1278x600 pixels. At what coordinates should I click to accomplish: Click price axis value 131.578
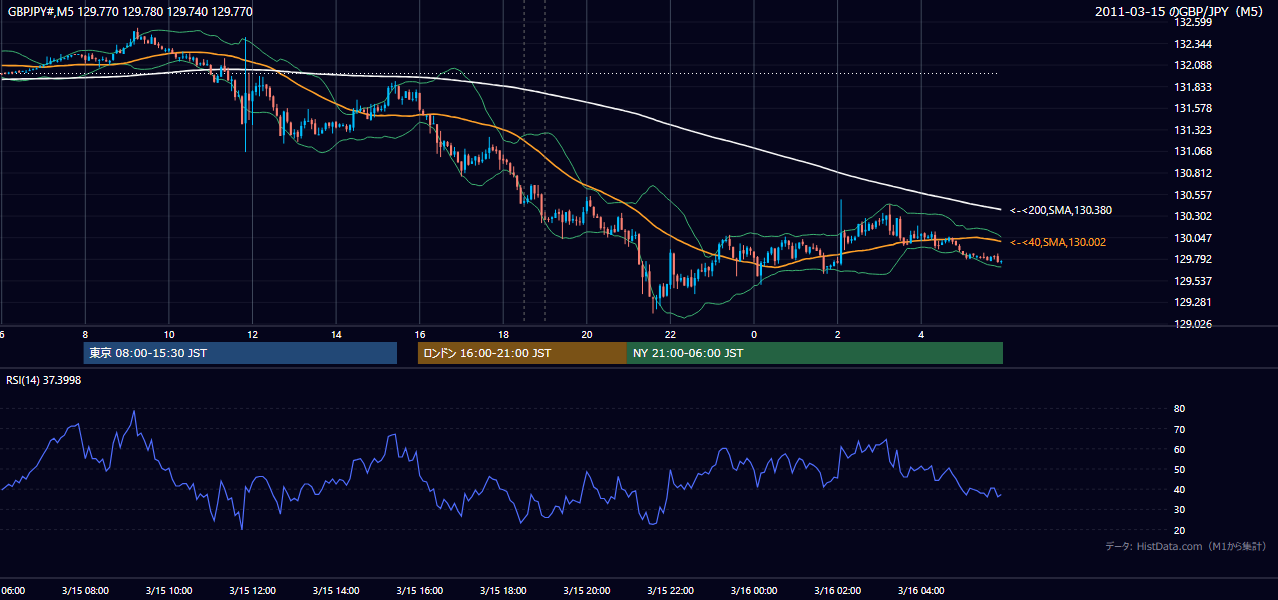tap(1192, 108)
